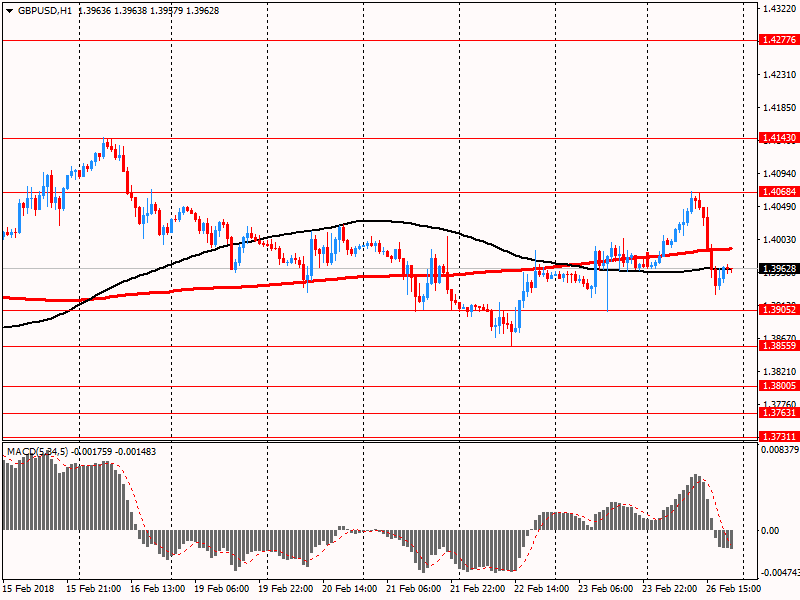This screenshot has height=600, width=800.
Task: Click the 26 Feb 15:00 time label
Action: (734, 590)
